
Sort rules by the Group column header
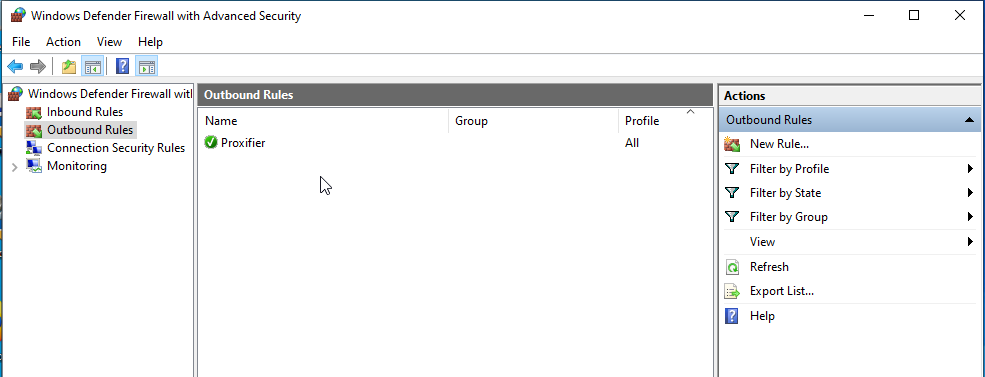[x=533, y=121]
